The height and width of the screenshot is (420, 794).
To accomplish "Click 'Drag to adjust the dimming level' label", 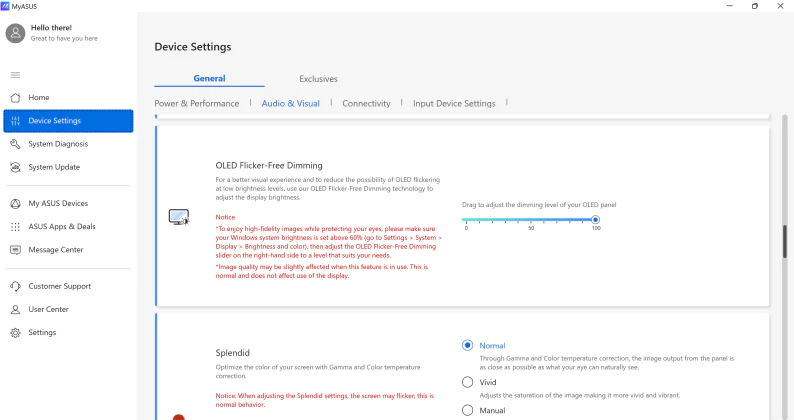I will pyautogui.click(x=539, y=205).
